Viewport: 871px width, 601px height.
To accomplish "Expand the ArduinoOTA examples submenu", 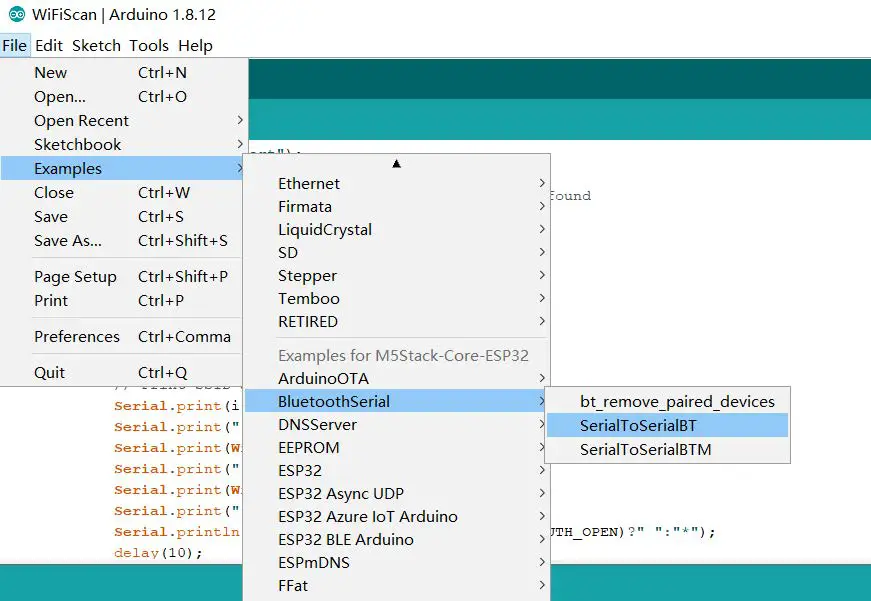I will 397,379.
